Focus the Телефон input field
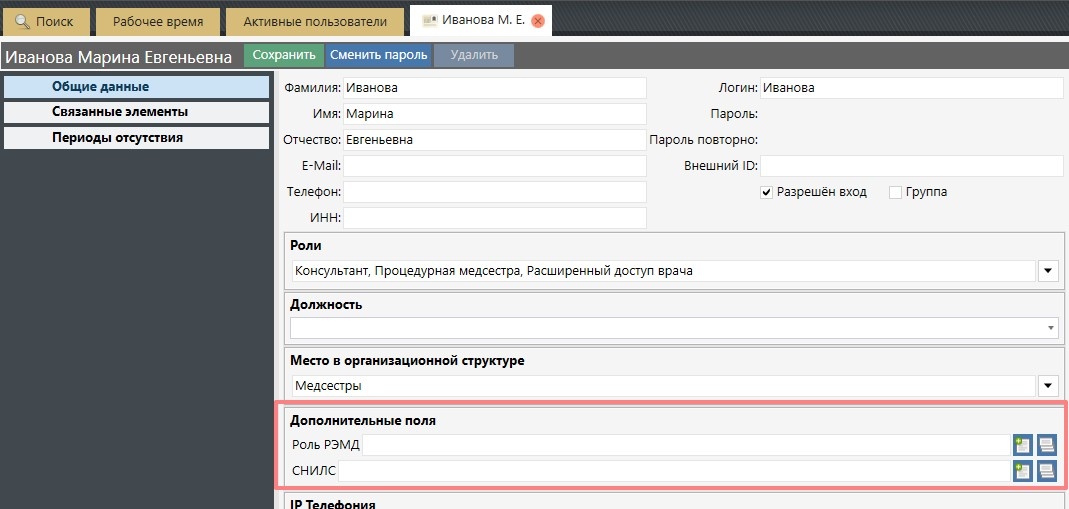This screenshot has height=509, width=1069. [495, 191]
